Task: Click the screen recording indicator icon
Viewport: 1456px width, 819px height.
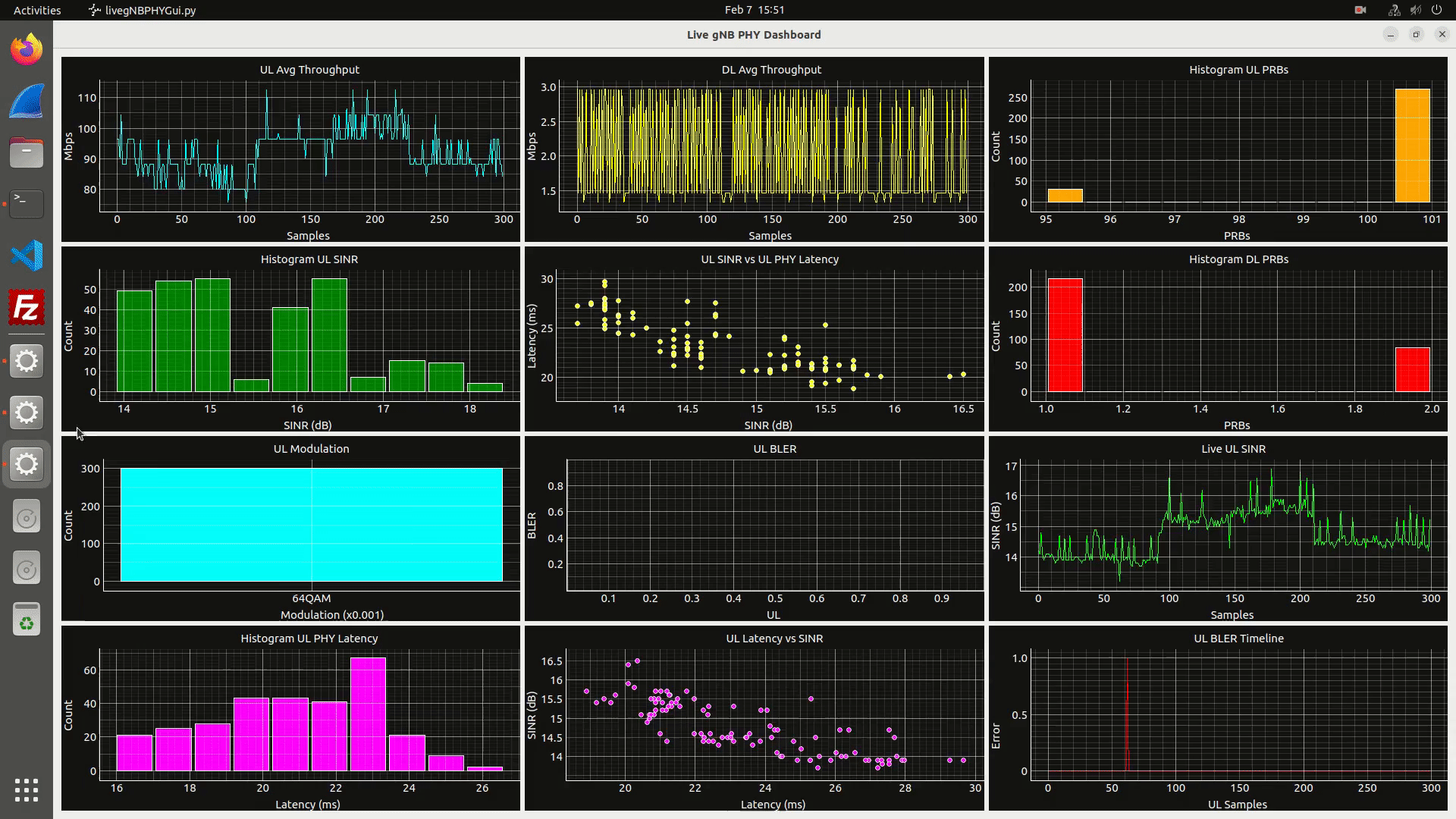Action: (x=1360, y=11)
